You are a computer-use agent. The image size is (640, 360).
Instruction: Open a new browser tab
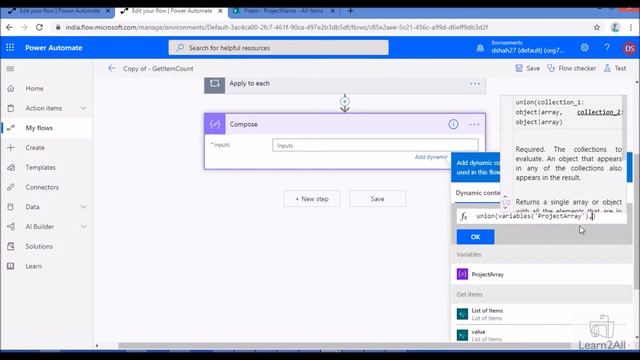pos(350,11)
